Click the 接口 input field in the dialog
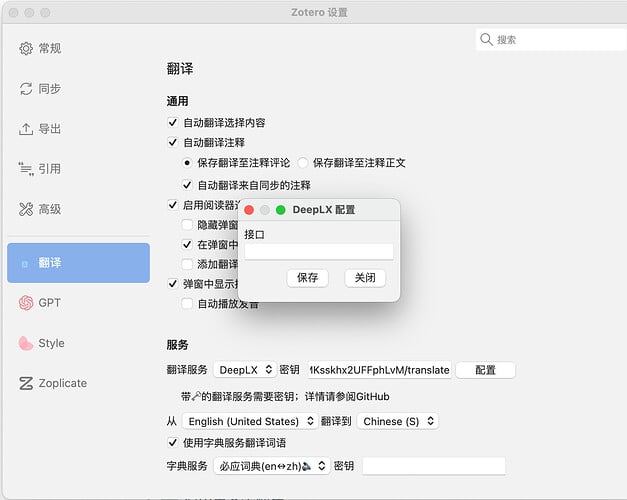Screen dimensions: 627x500 pos(319,252)
